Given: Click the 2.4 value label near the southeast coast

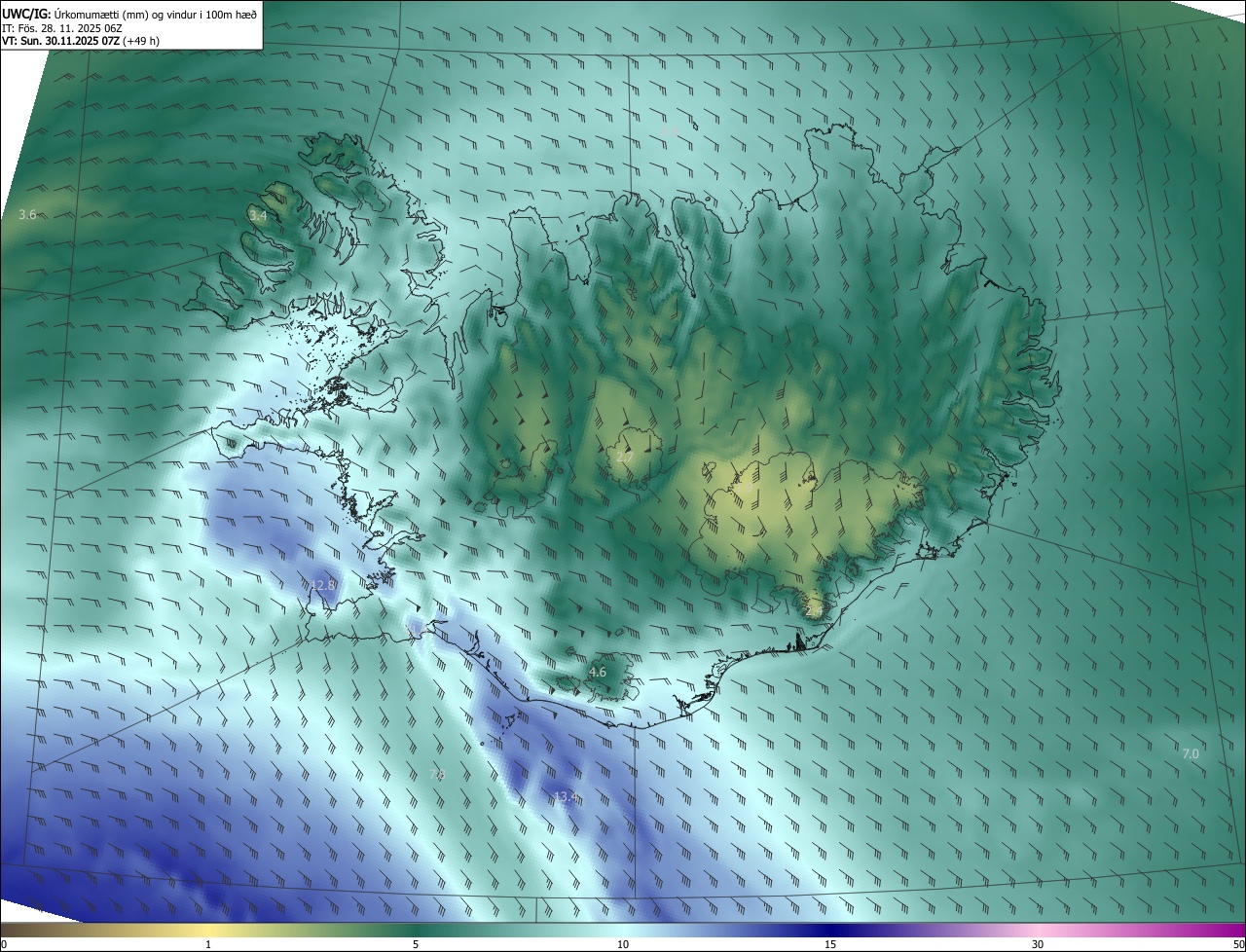Looking at the screenshot, I should click(x=814, y=610).
